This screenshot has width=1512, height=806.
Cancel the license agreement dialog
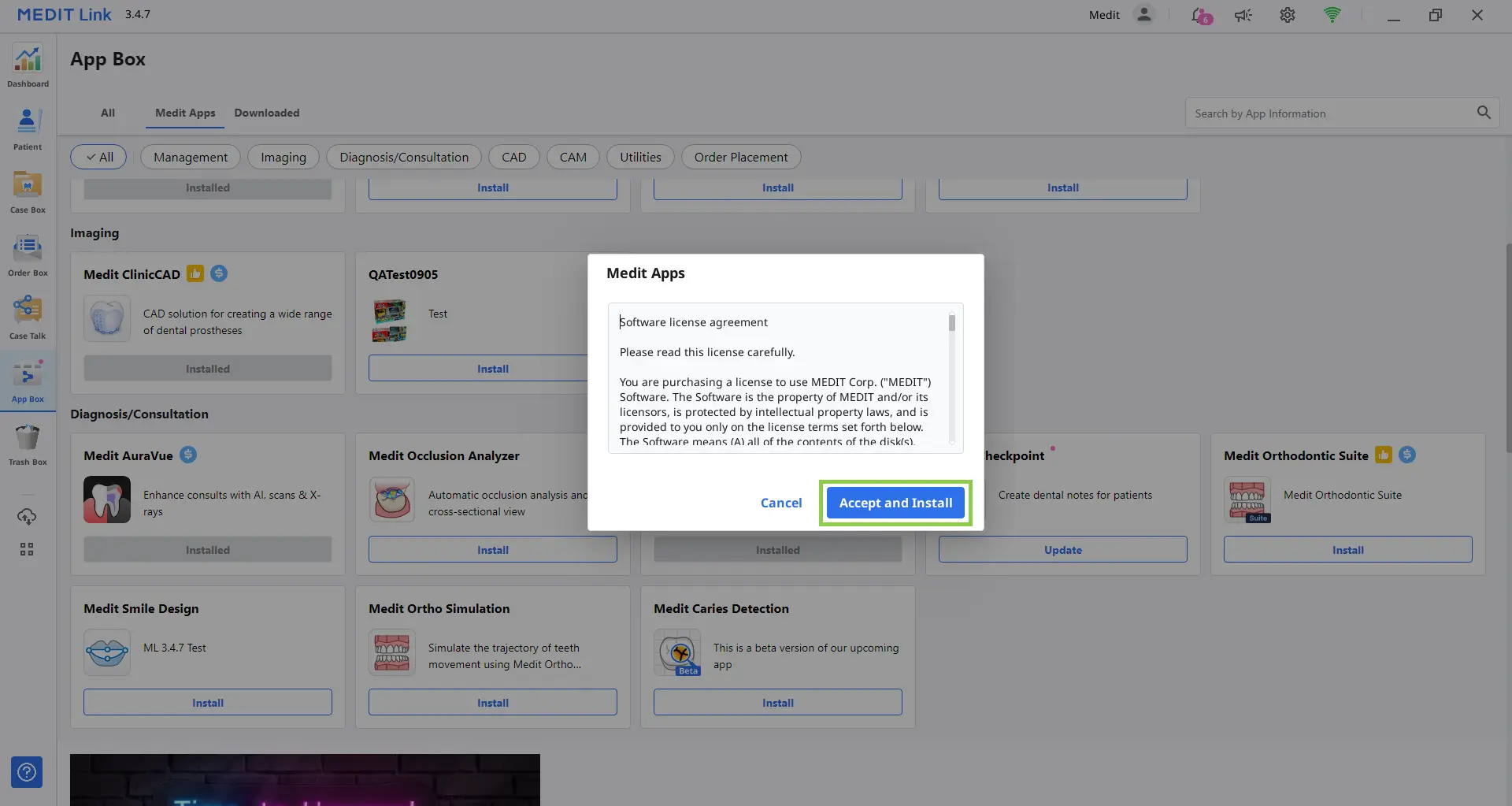[780, 503]
